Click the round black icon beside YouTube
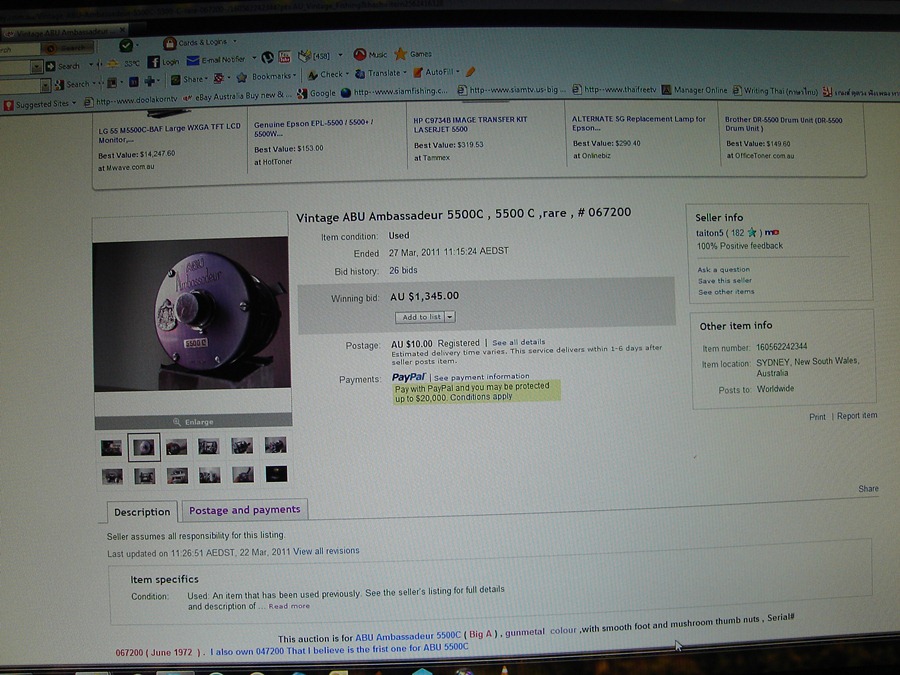900x675 pixels. [267, 57]
